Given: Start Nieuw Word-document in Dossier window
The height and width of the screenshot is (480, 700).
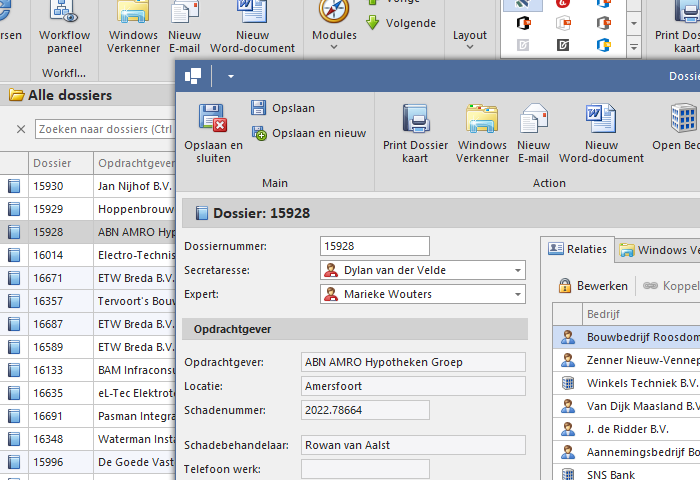Looking at the screenshot, I should [x=601, y=133].
